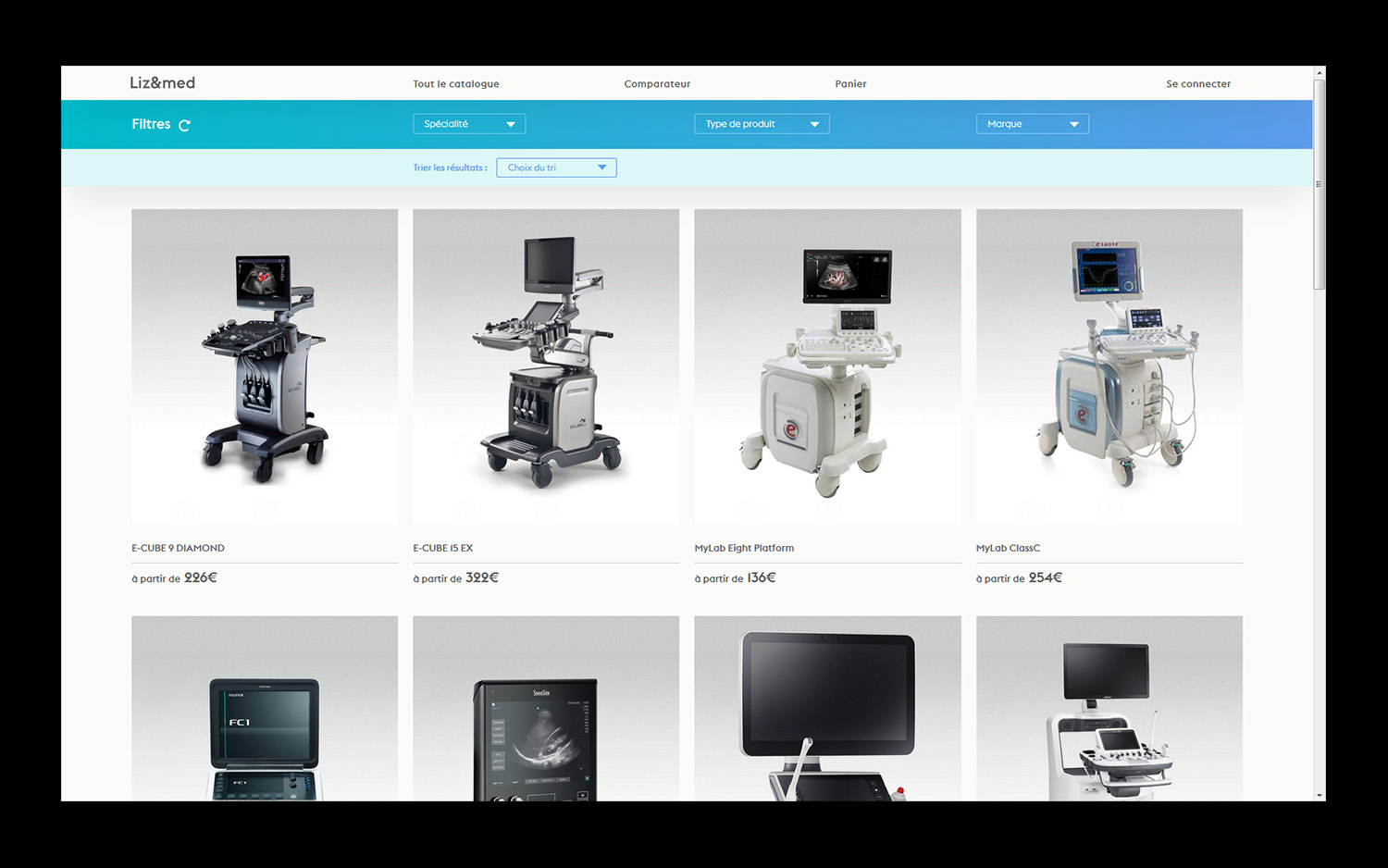Select the E-CUBE 9 DIAMOND product image
This screenshot has width=1388, height=868.
[x=265, y=366]
